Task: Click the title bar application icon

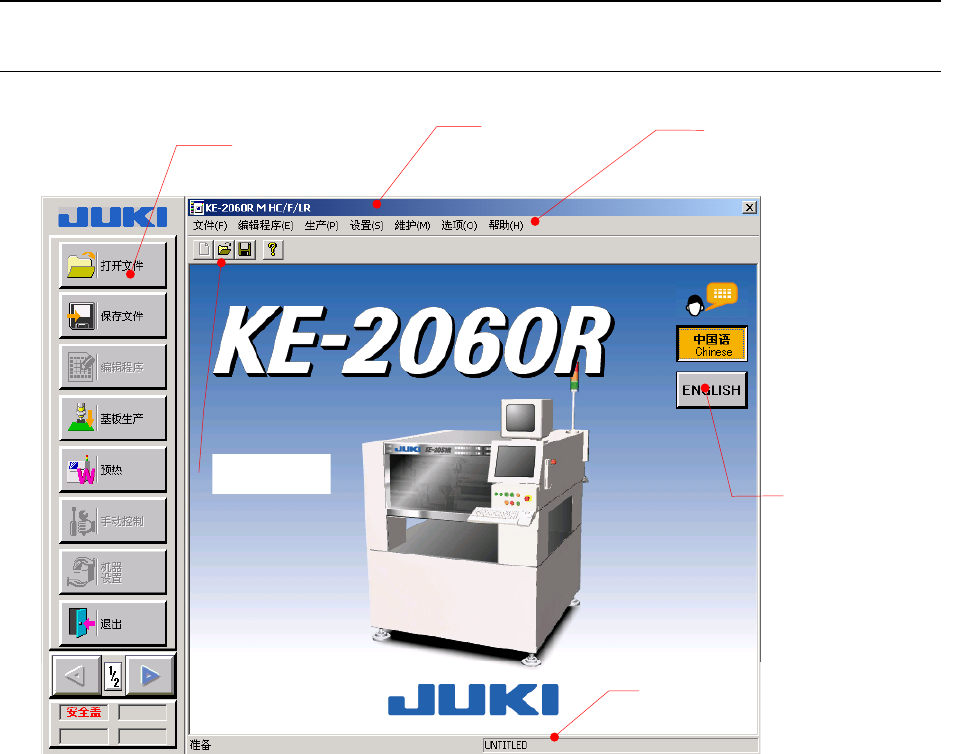Action: (x=197, y=208)
